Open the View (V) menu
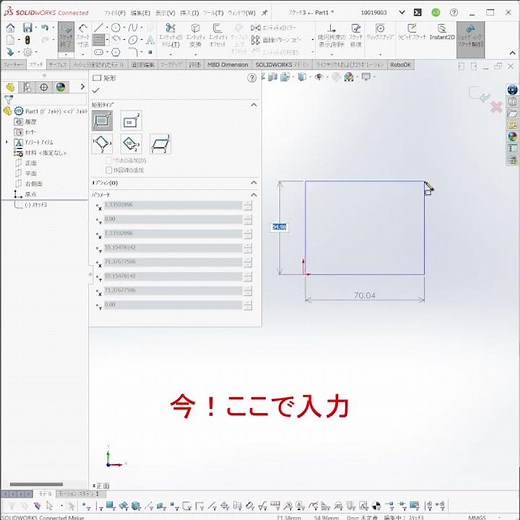 click(165, 13)
